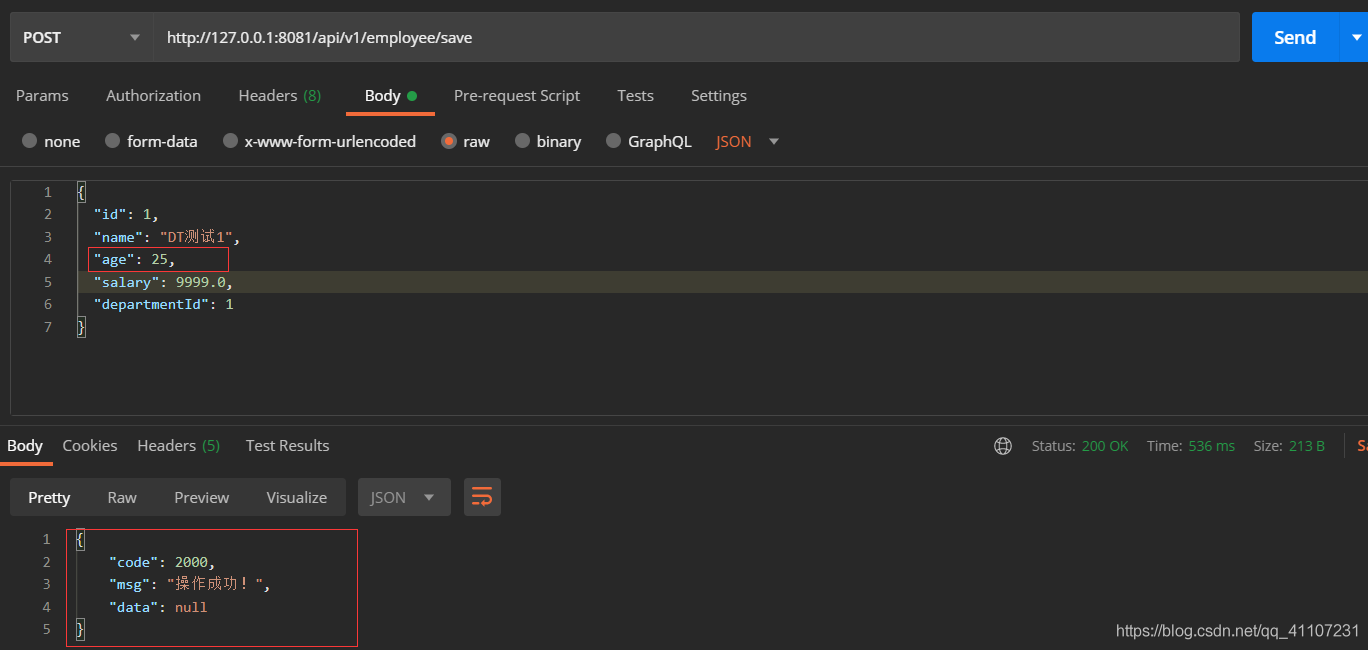View the Test Results tab
This screenshot has width=1368, height=650.
pos(287,446)
